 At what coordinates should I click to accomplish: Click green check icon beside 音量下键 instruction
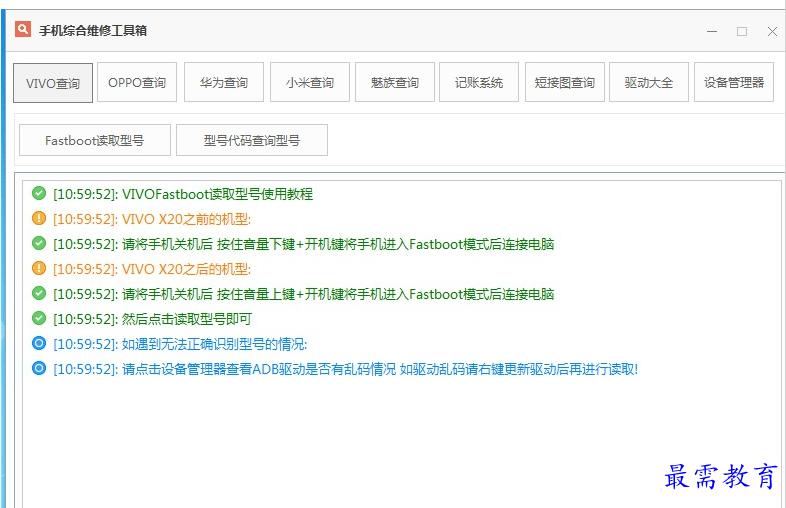click(x=39, y=243)
